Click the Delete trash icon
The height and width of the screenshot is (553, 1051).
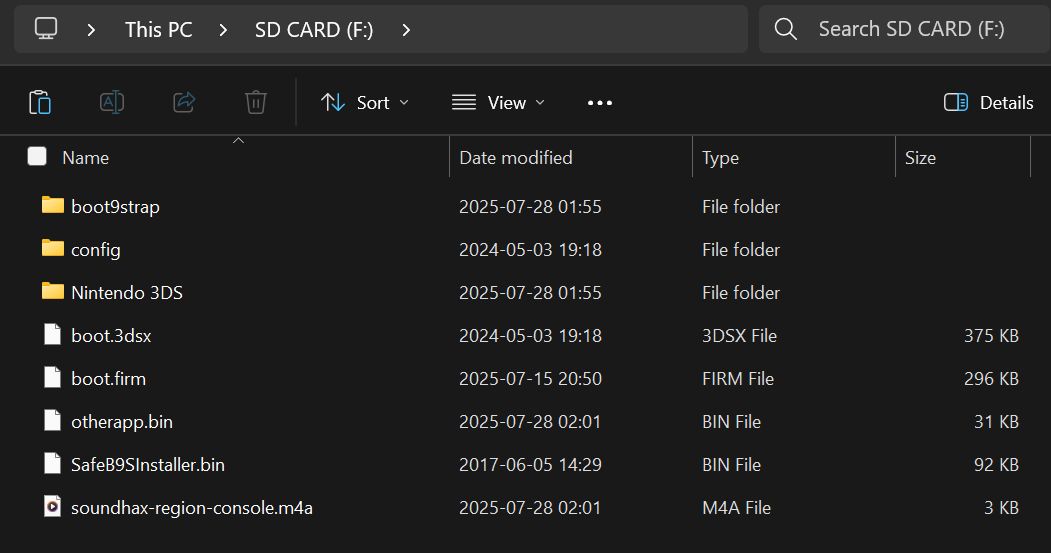tap(255, 103)
